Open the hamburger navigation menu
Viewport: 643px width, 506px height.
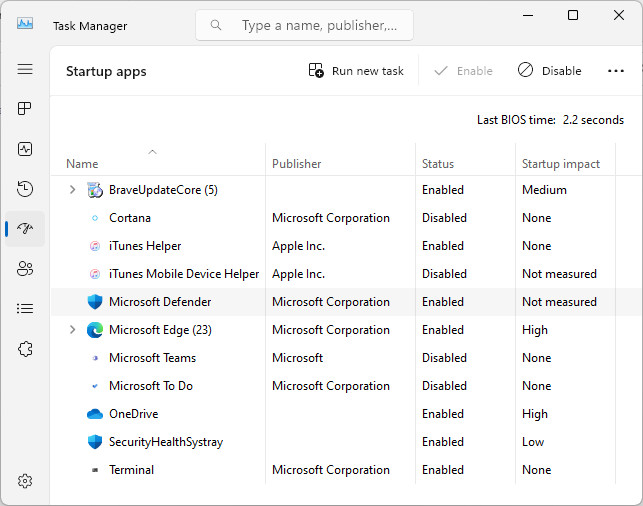[25, 69]
